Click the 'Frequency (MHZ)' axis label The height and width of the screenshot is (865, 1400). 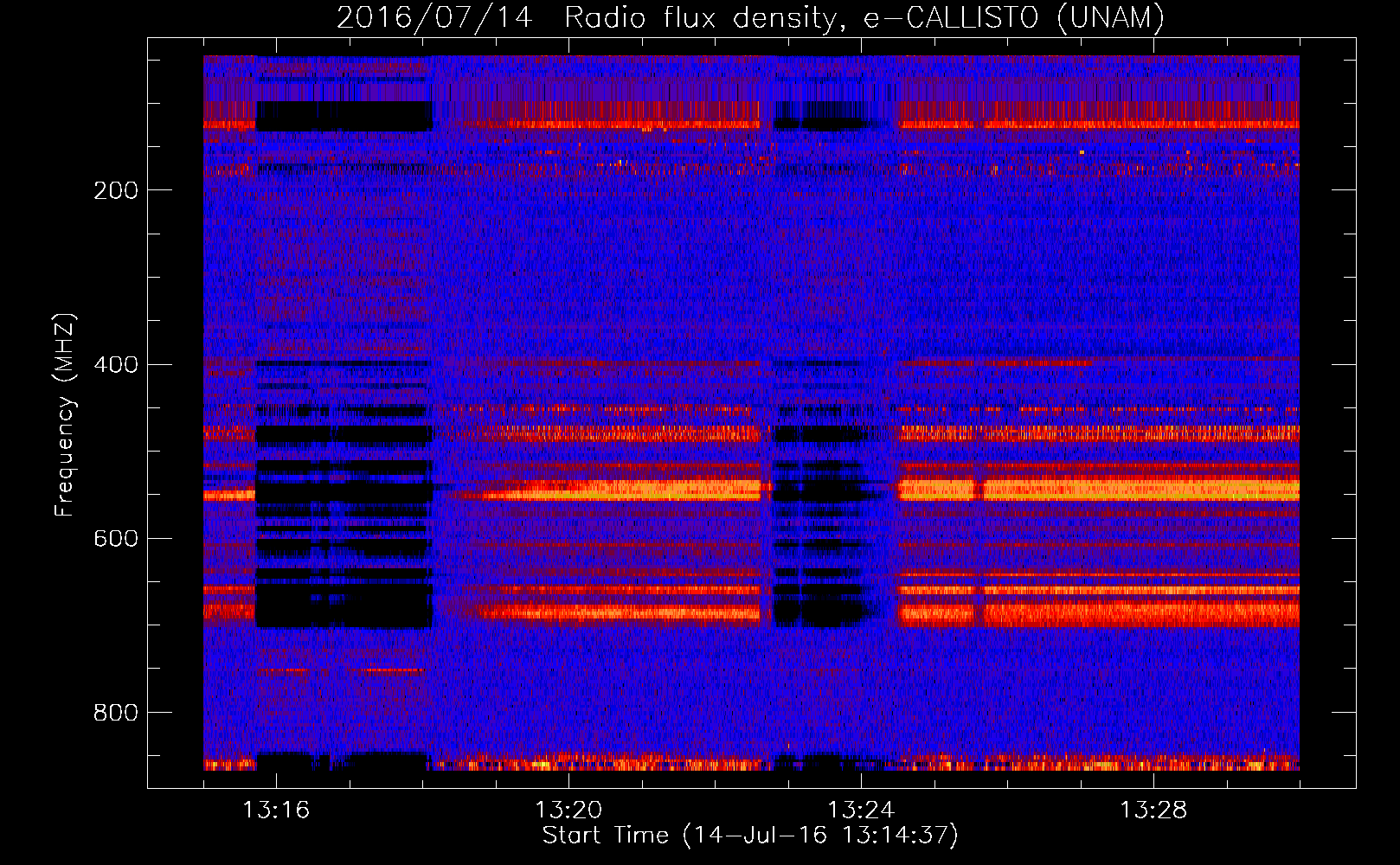tap(65, 414)
